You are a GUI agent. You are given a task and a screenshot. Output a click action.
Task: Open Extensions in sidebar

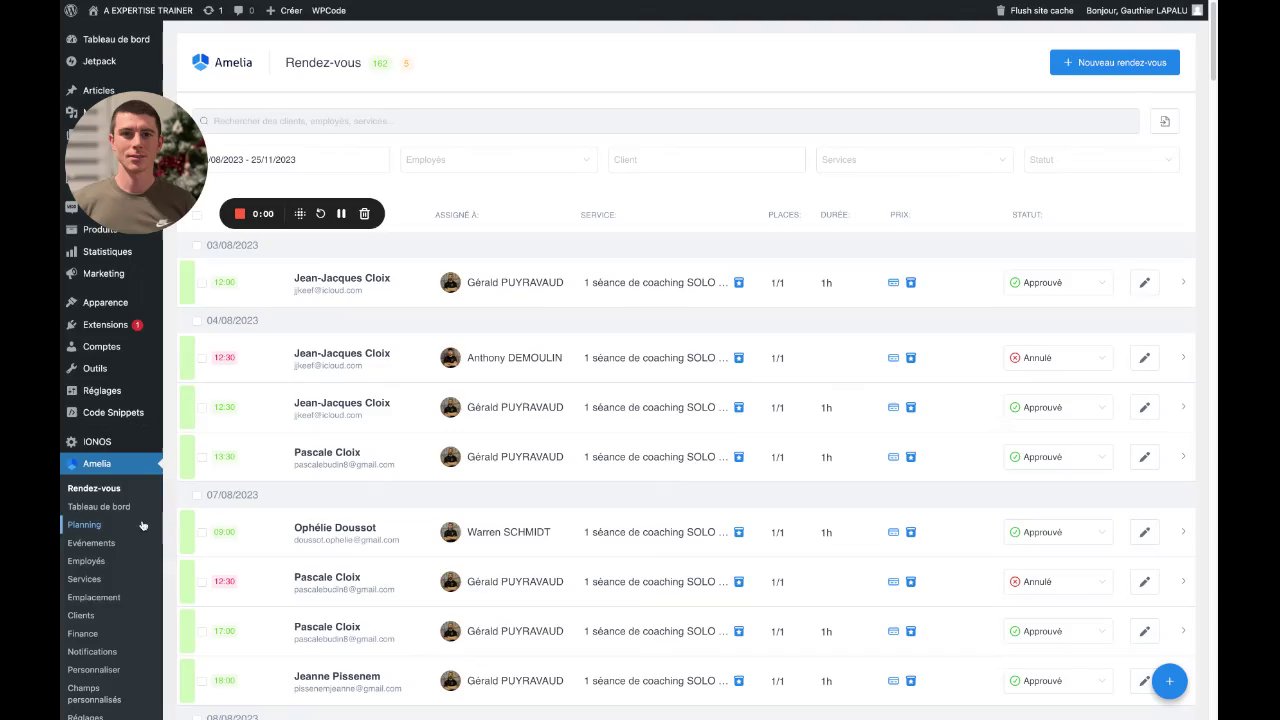105,325
